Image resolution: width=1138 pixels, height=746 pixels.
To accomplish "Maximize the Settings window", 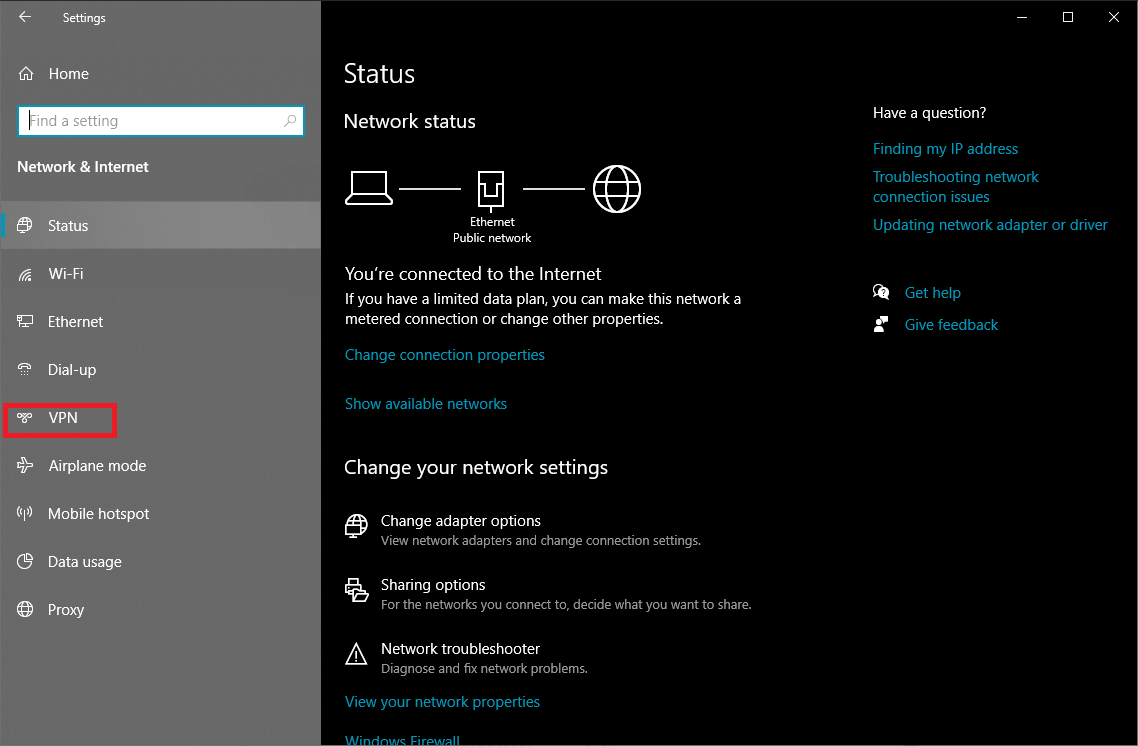I will click(x=1068, y=17).
